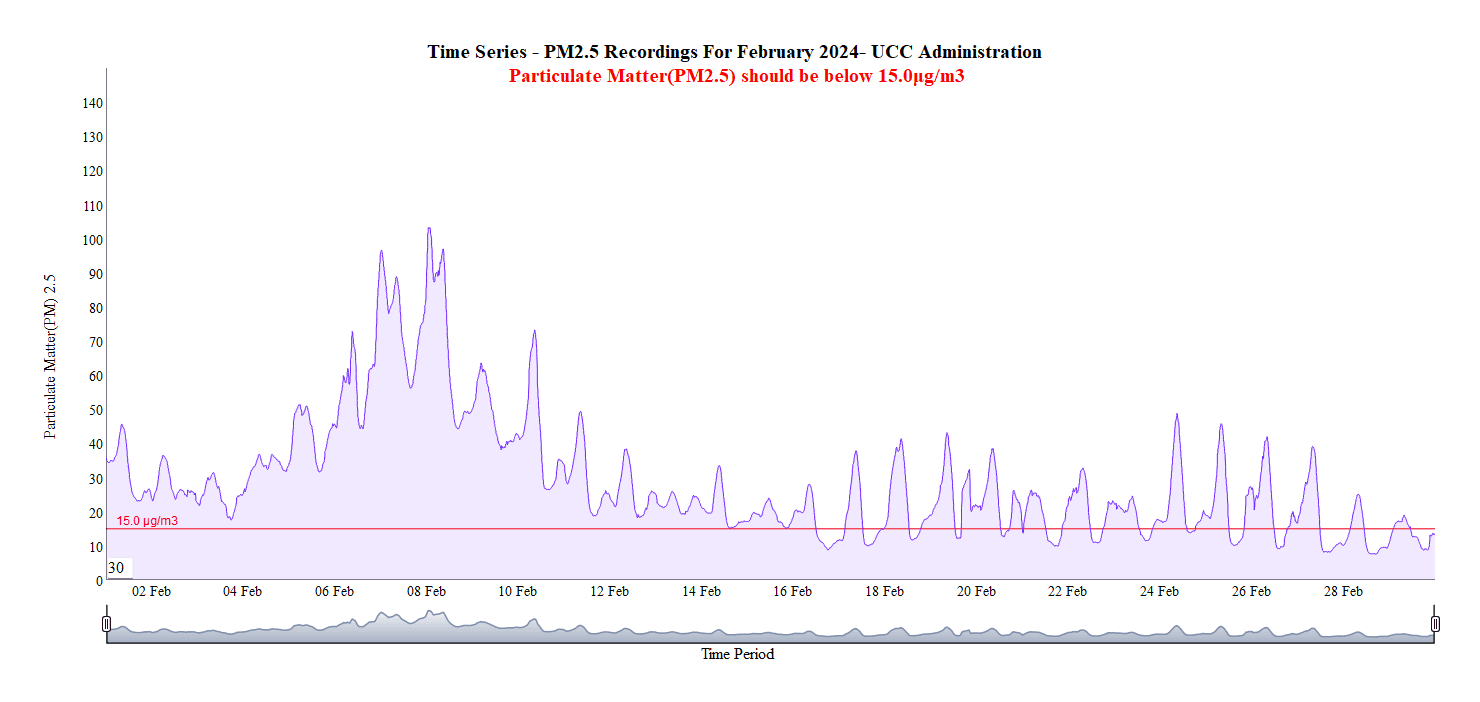Select the 10 Feb date tick label
This screenshot has height=702, width=1480.
click(x=518, y=591)
